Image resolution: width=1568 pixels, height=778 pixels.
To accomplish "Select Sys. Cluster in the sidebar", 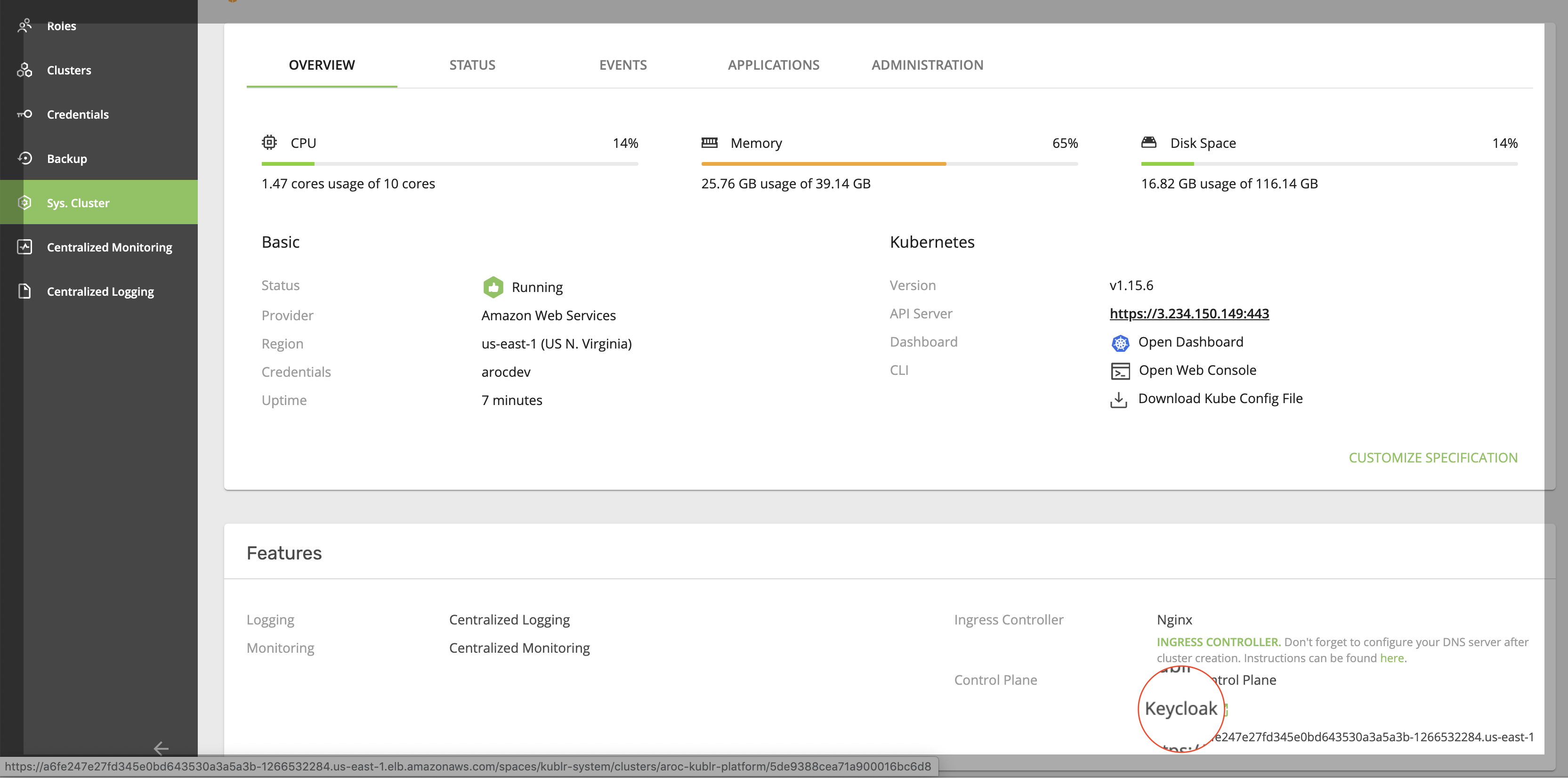I will click(x=98, y=203).
